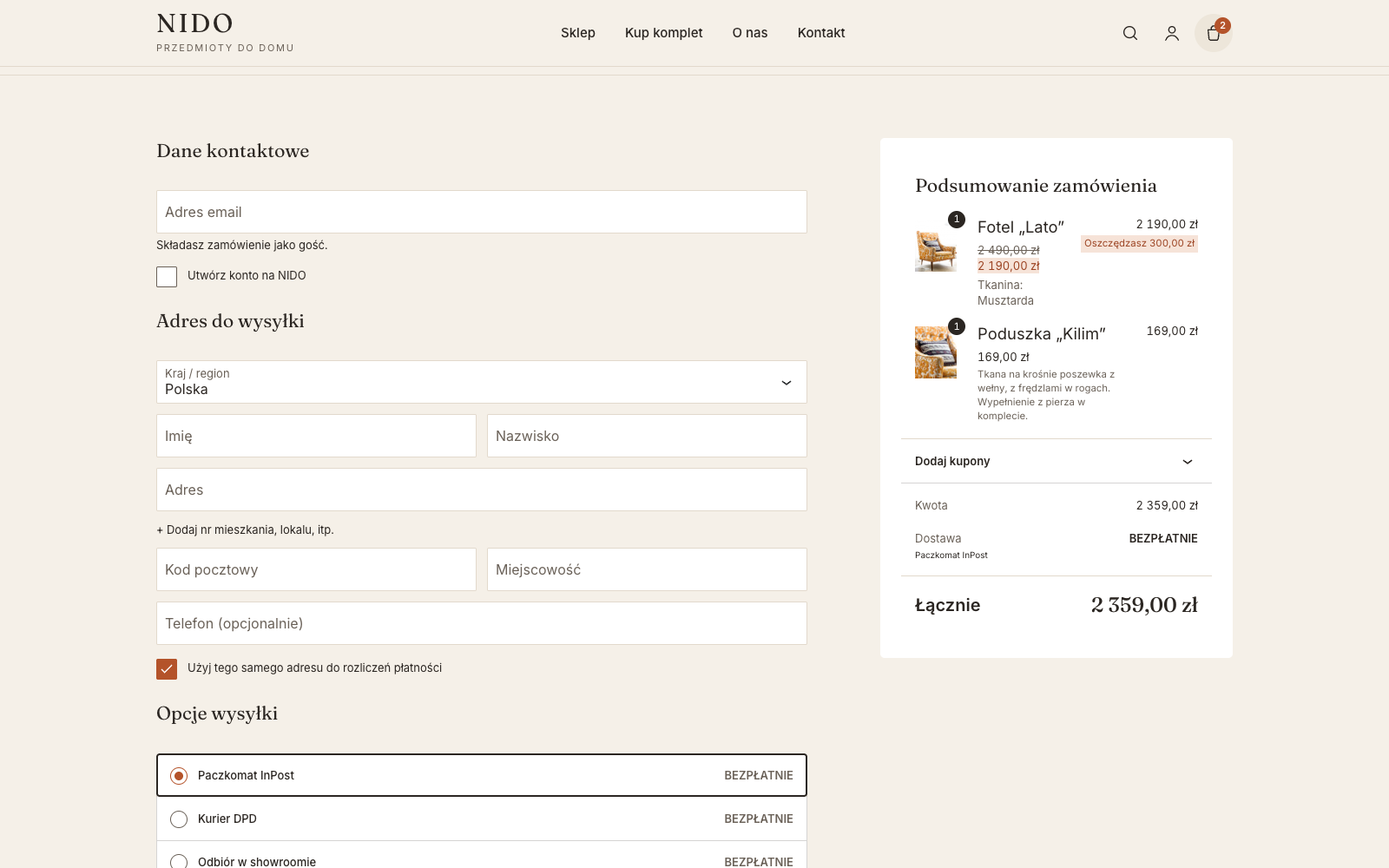
Task: Click Składasz zamówienie jako gość text
Action: click(242, 246)
